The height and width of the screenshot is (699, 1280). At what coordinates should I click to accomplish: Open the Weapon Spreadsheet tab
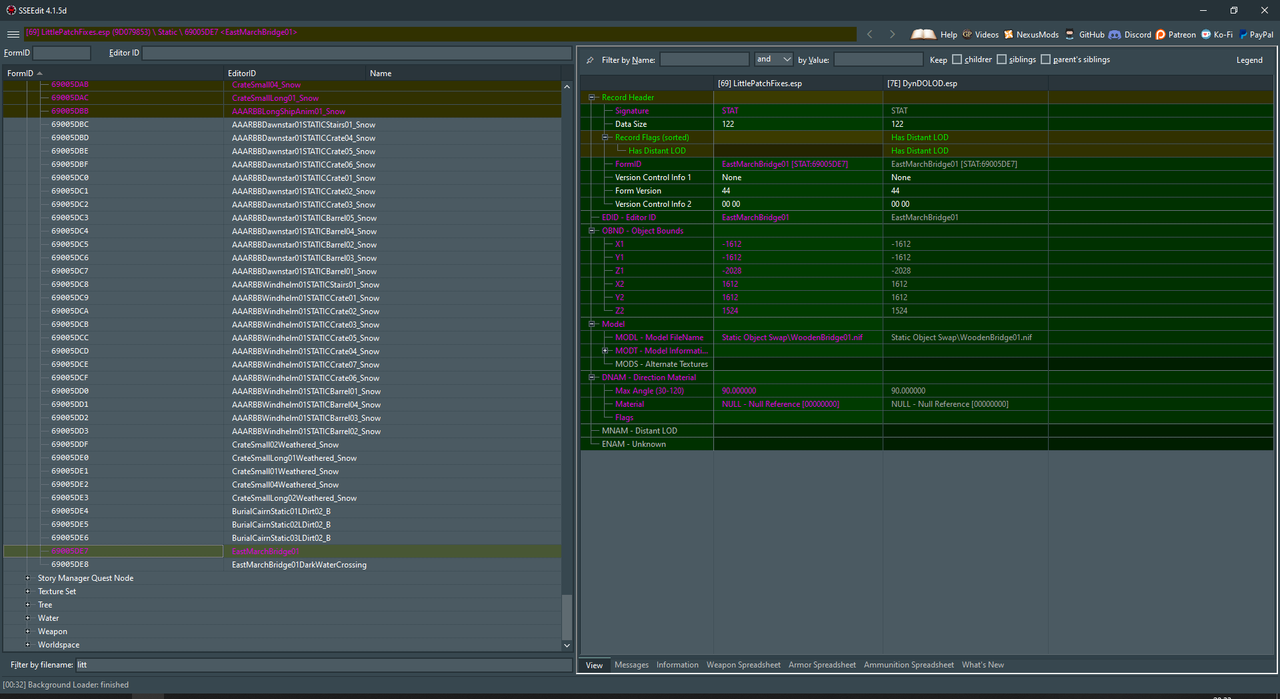click(744, 665)
